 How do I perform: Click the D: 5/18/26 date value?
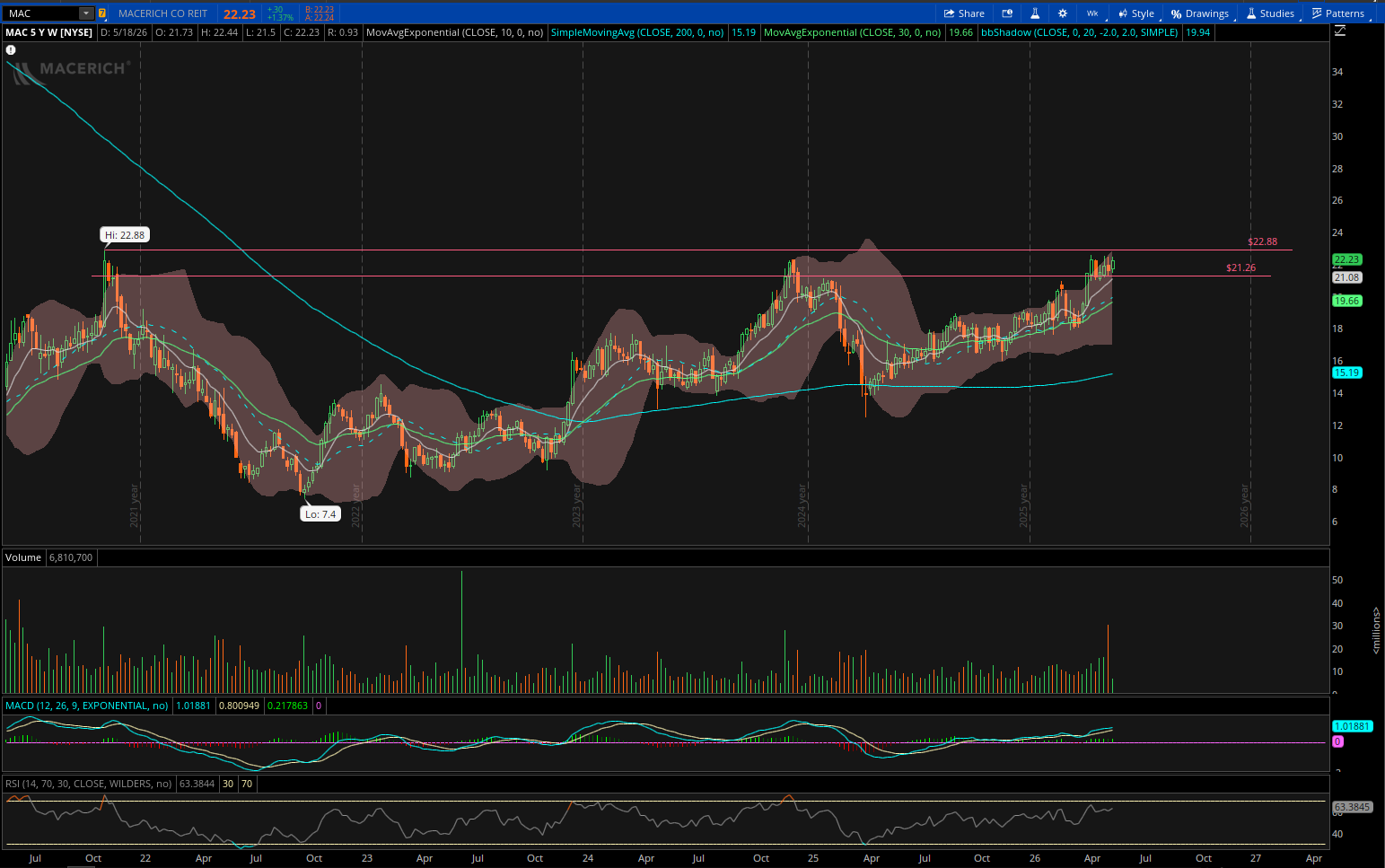(x=124, y=32)
